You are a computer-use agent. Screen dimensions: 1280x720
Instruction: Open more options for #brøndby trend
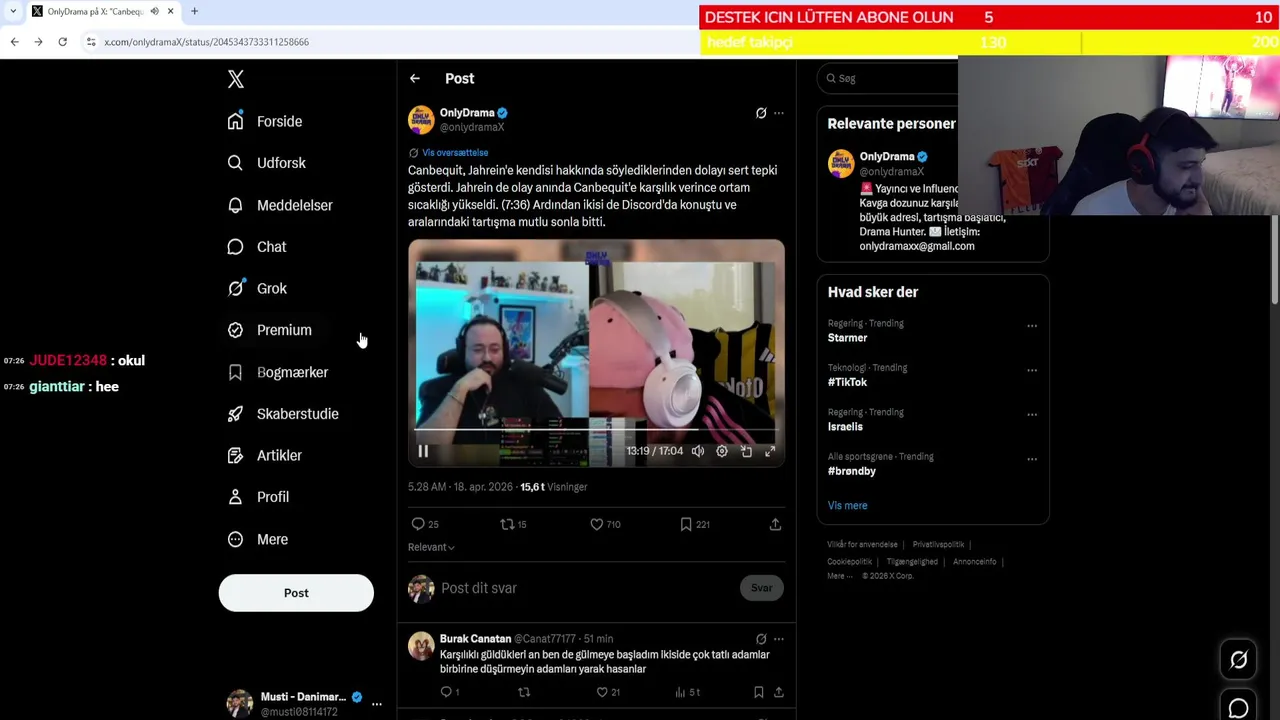1031,459
